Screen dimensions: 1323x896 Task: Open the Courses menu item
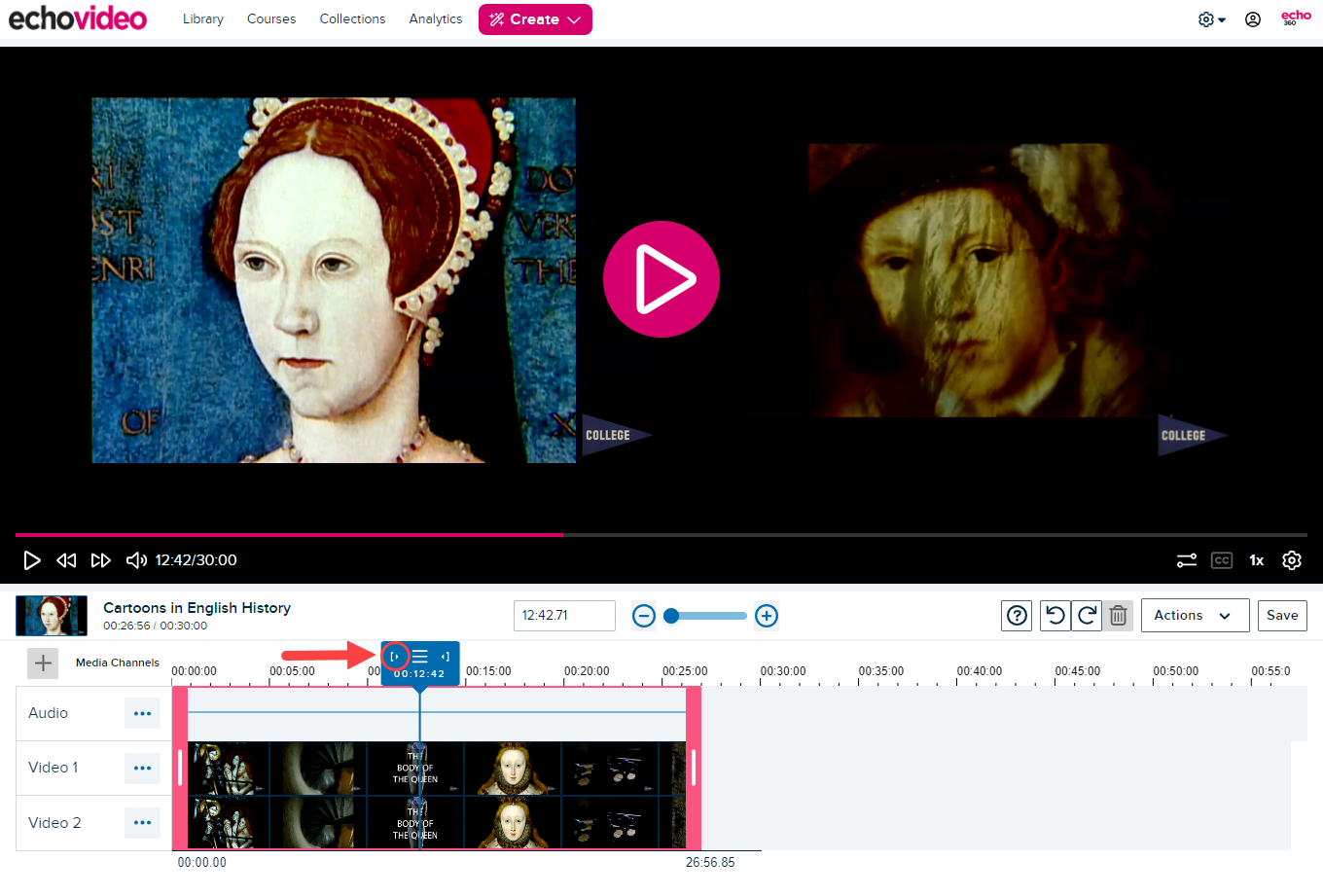click(271, 18)
